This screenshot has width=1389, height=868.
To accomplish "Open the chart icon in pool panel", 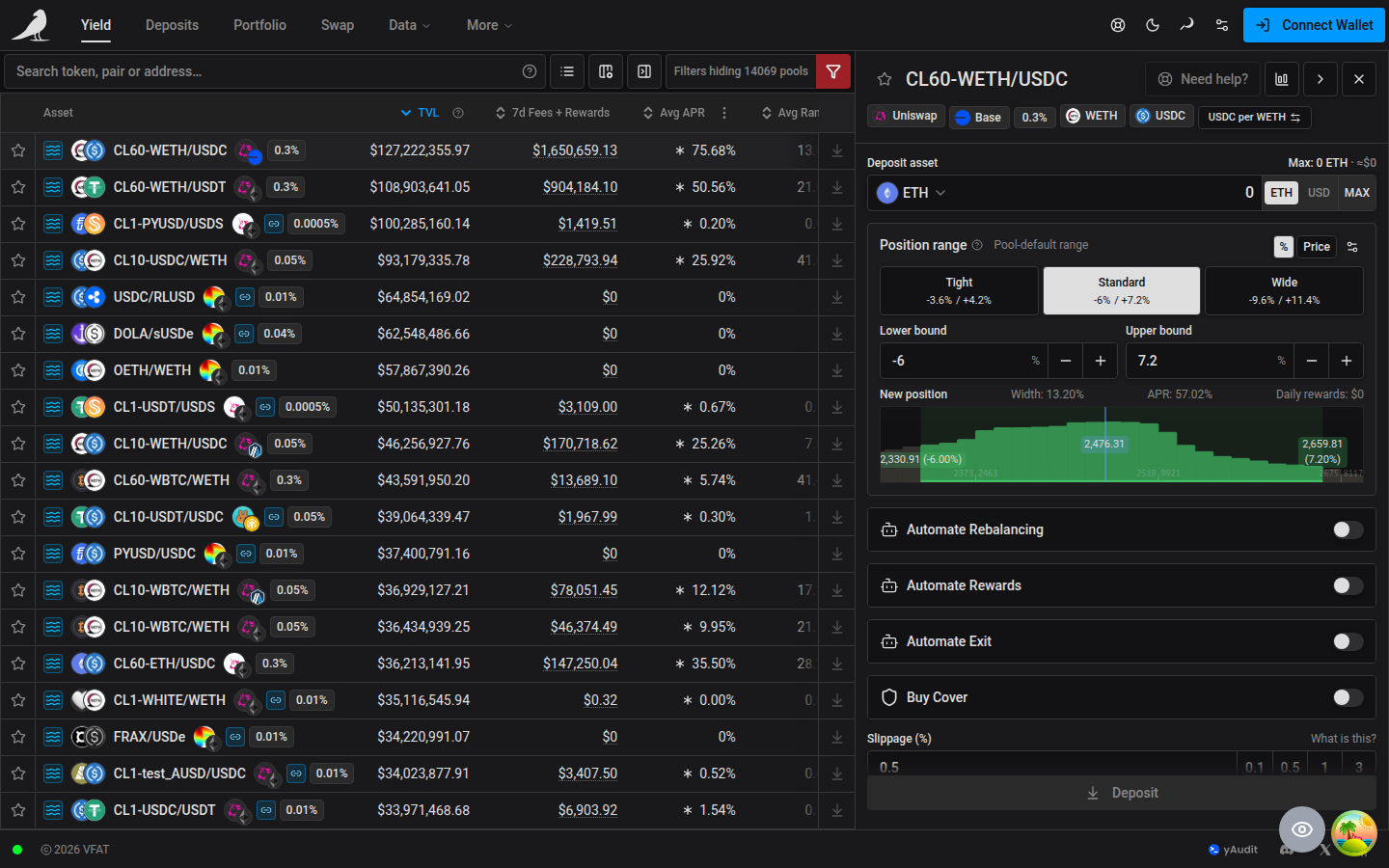I will (x=1282, y=79).
